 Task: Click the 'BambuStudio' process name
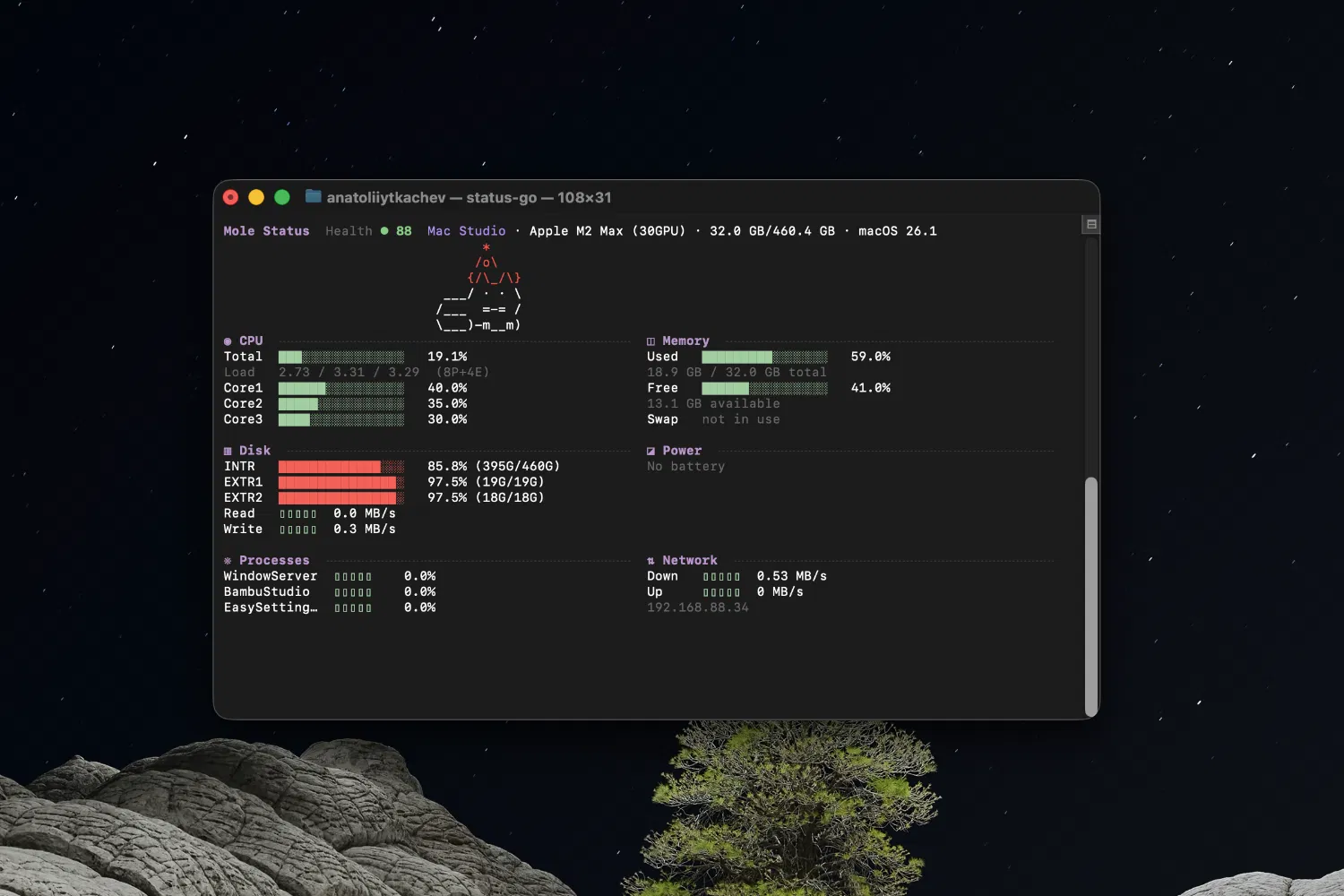[266, 592]
